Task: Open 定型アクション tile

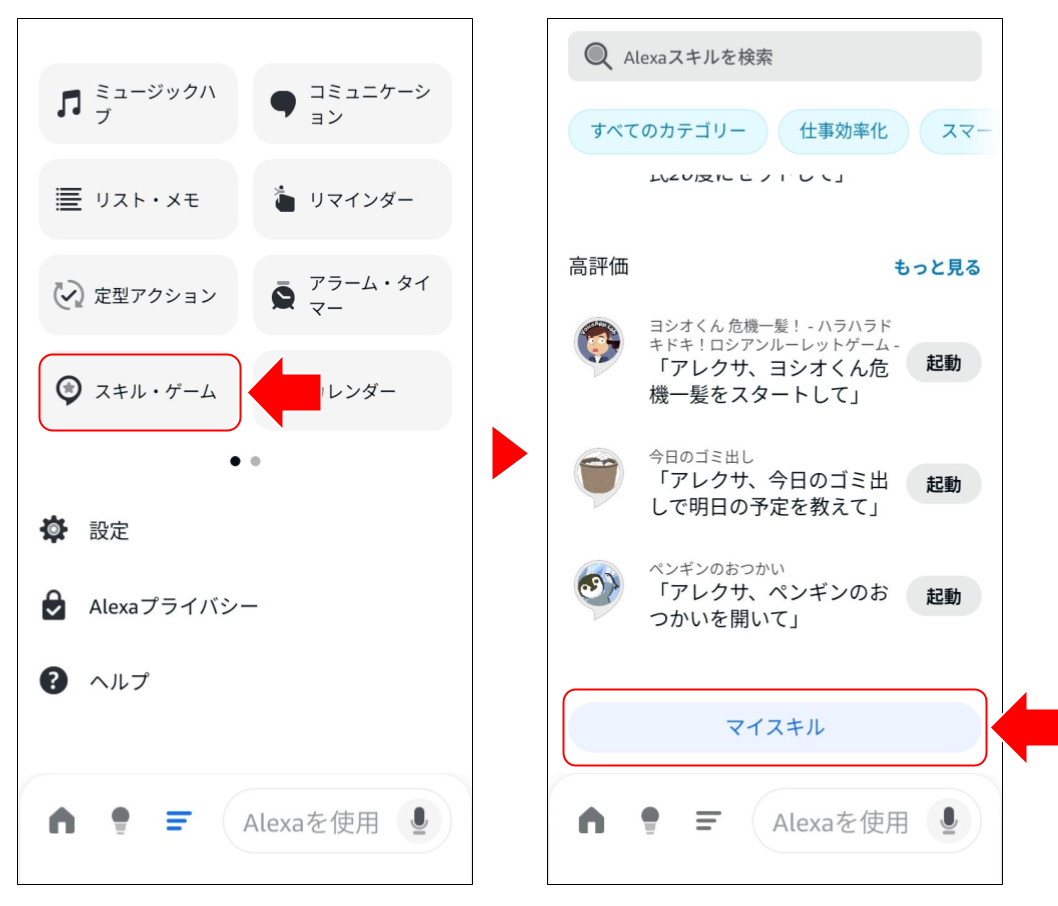Action: (x=138, y=296)
